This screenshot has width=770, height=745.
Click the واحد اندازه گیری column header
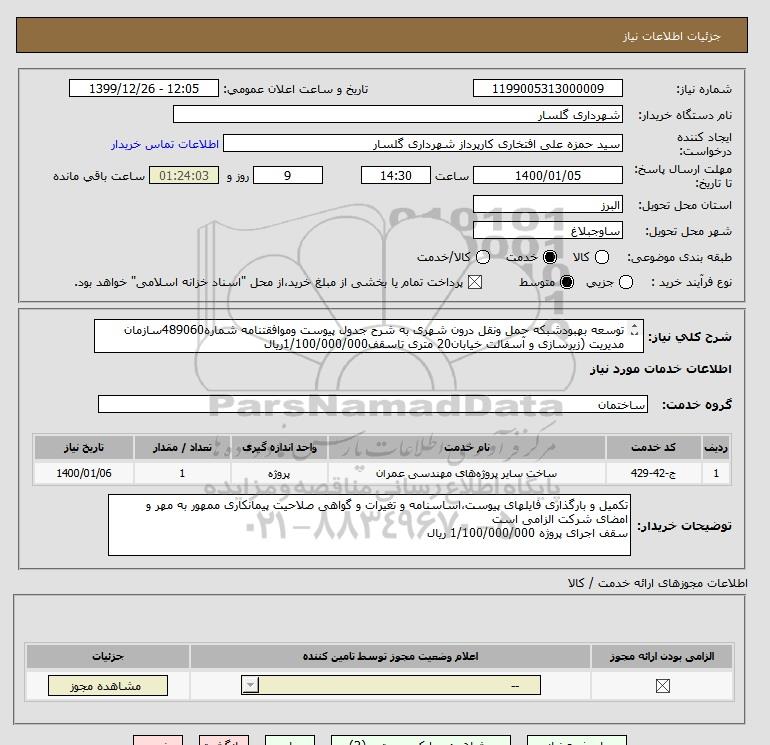tap(279, 447)
